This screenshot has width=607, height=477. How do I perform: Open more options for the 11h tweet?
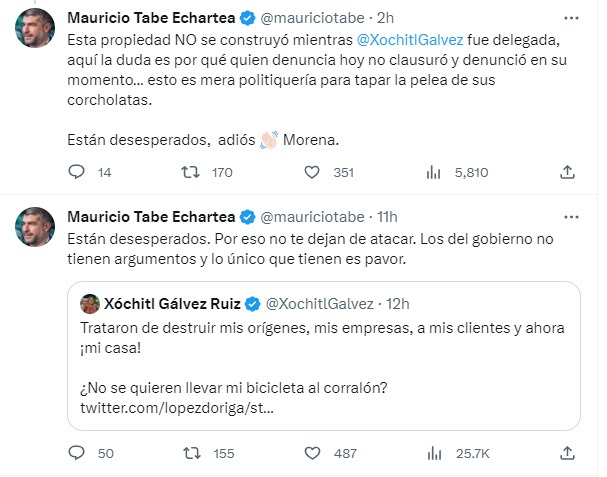pos(569,216)
